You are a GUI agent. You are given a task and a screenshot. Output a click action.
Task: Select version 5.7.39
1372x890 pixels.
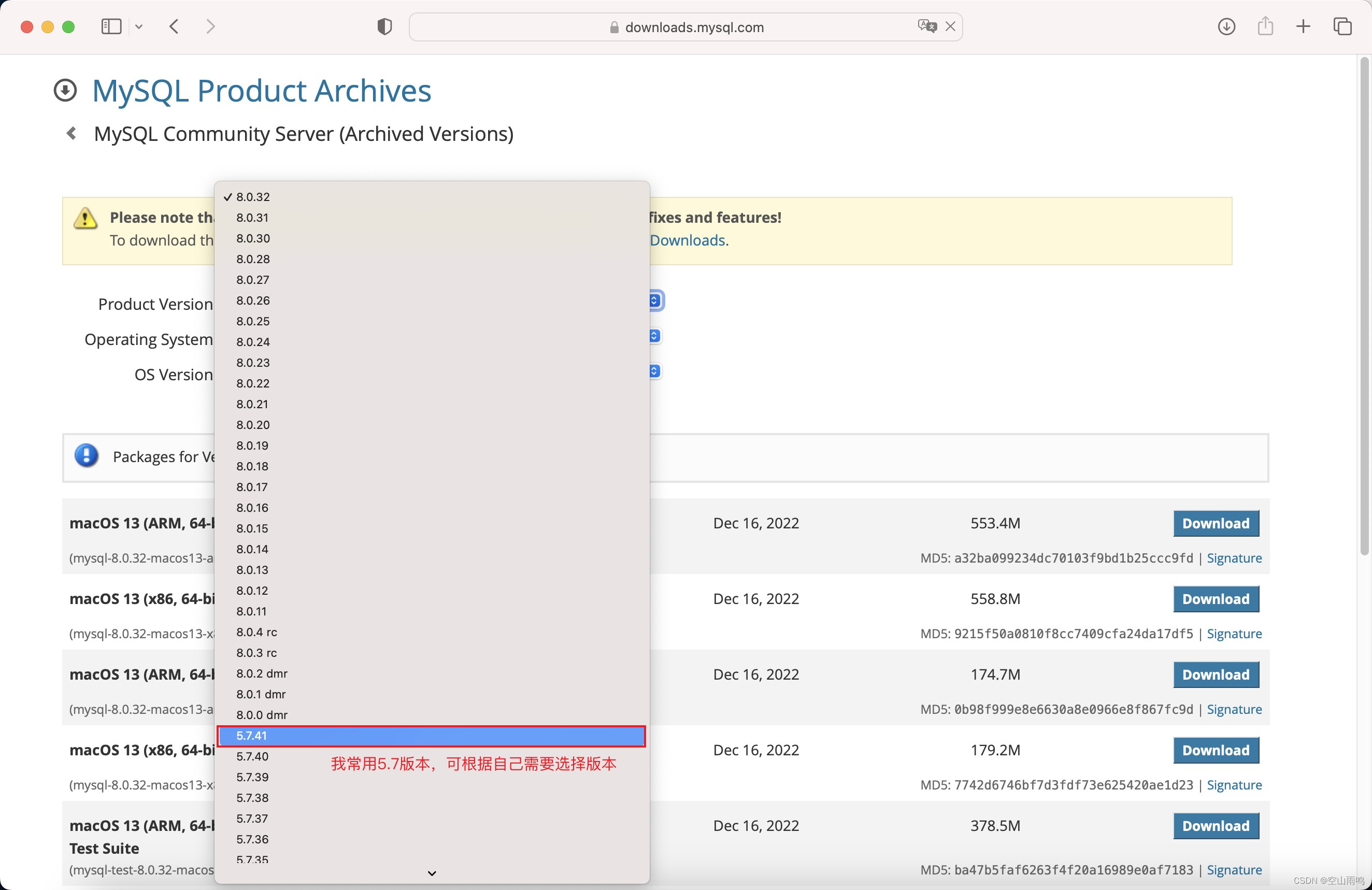tap(432, 778)
